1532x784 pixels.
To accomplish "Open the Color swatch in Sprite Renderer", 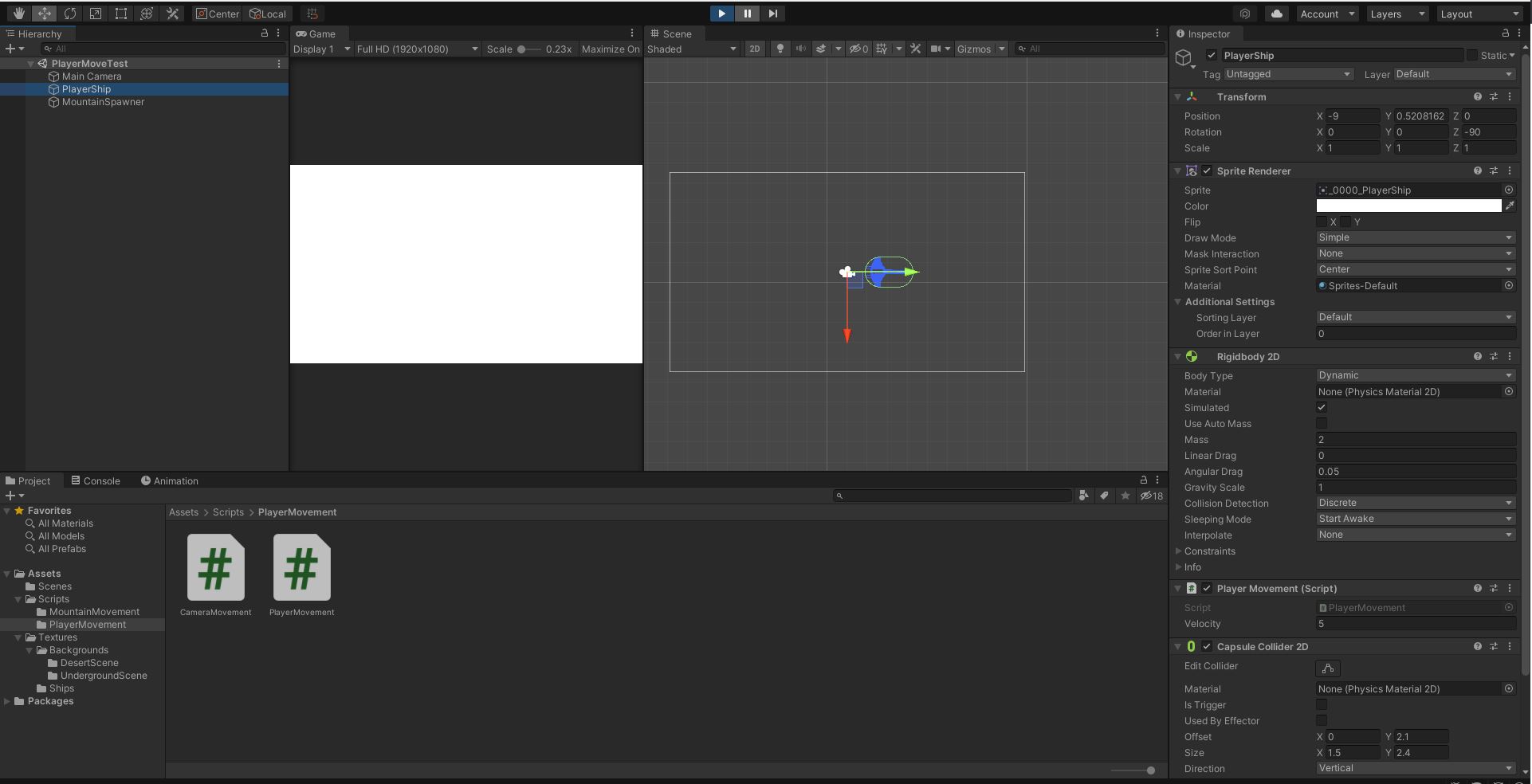I will 1411,206.
